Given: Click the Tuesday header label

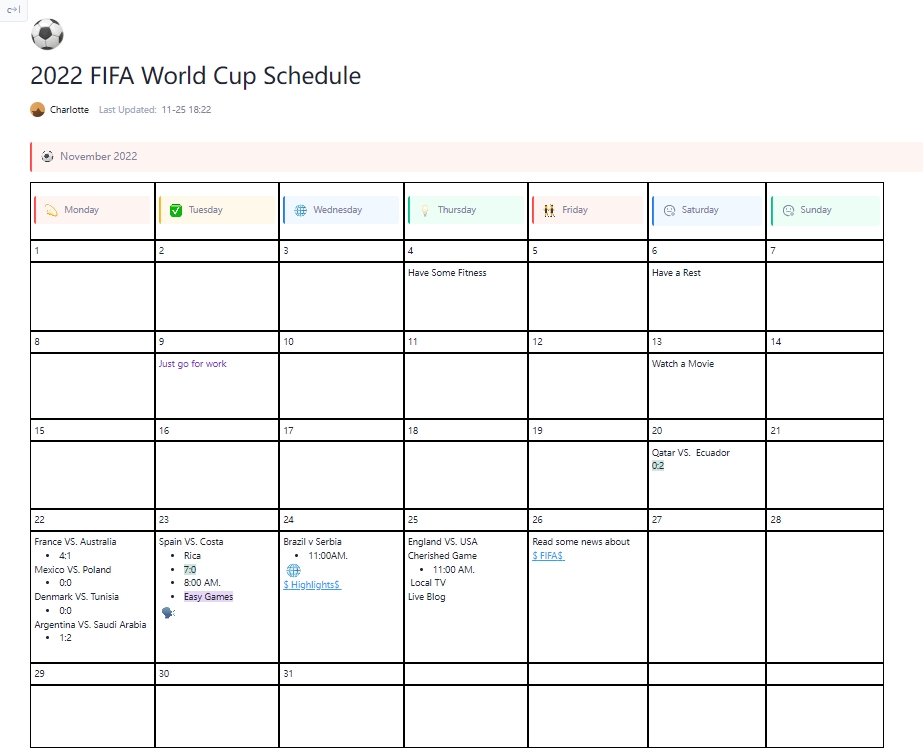Looking at the screenshot, I should (205, 210).
